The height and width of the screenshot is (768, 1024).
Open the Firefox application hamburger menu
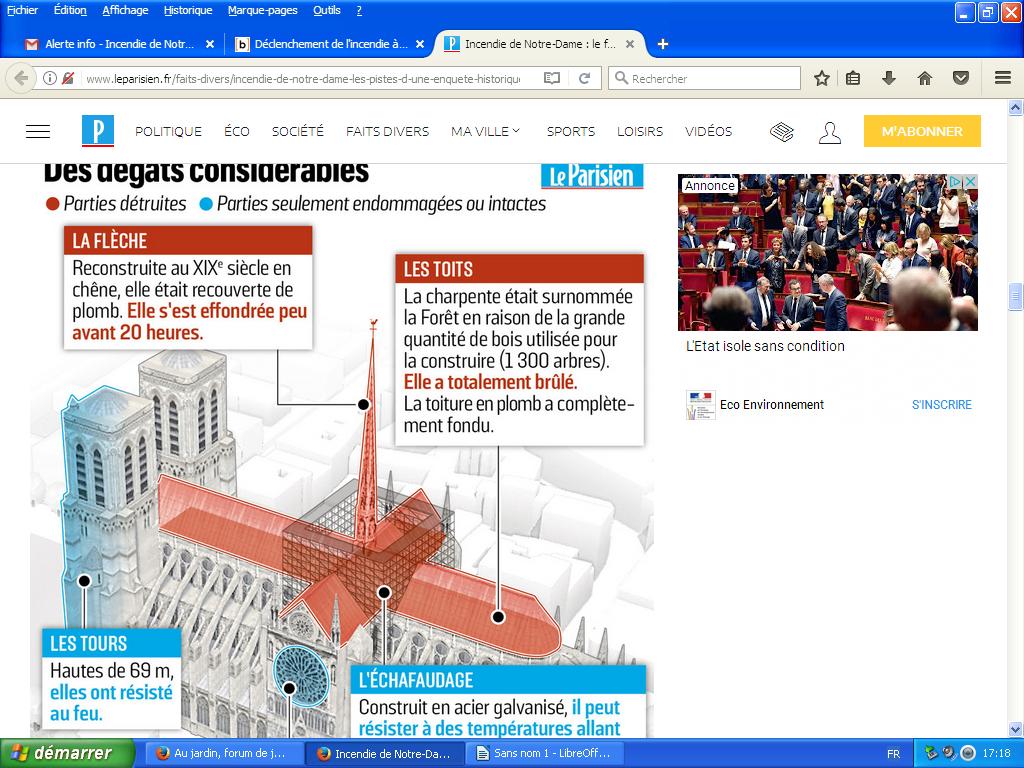click(1003, 78)
